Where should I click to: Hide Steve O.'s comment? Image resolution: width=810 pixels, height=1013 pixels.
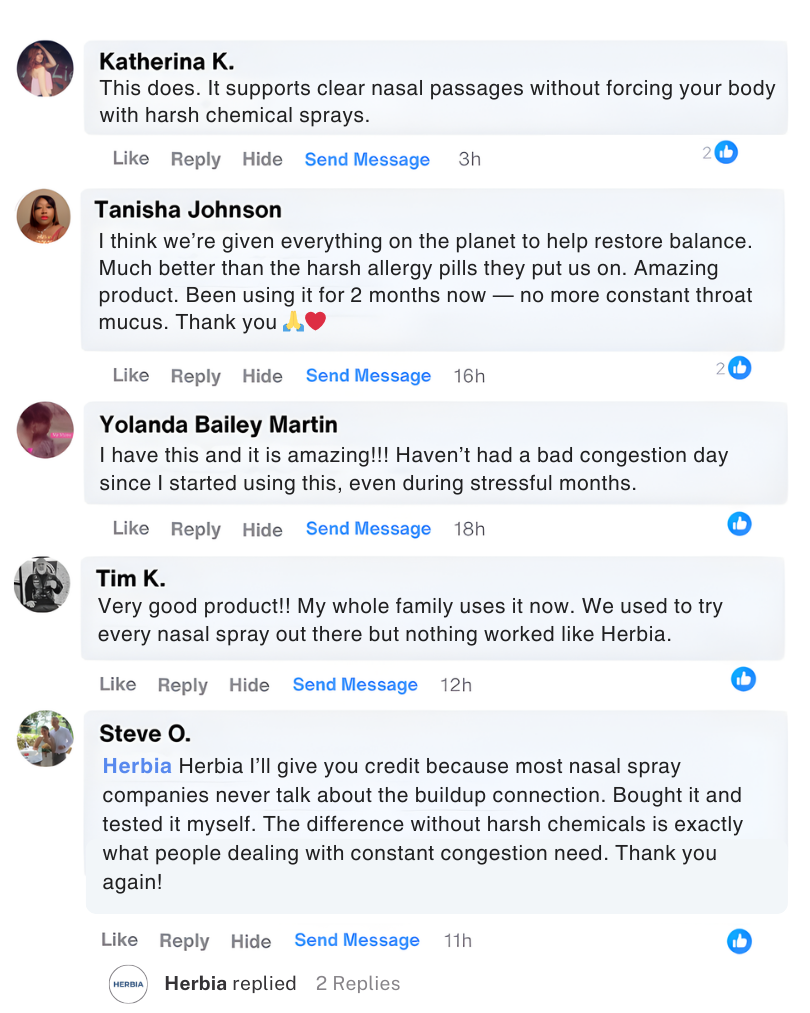pyautogui.click(x=250, y=941)
